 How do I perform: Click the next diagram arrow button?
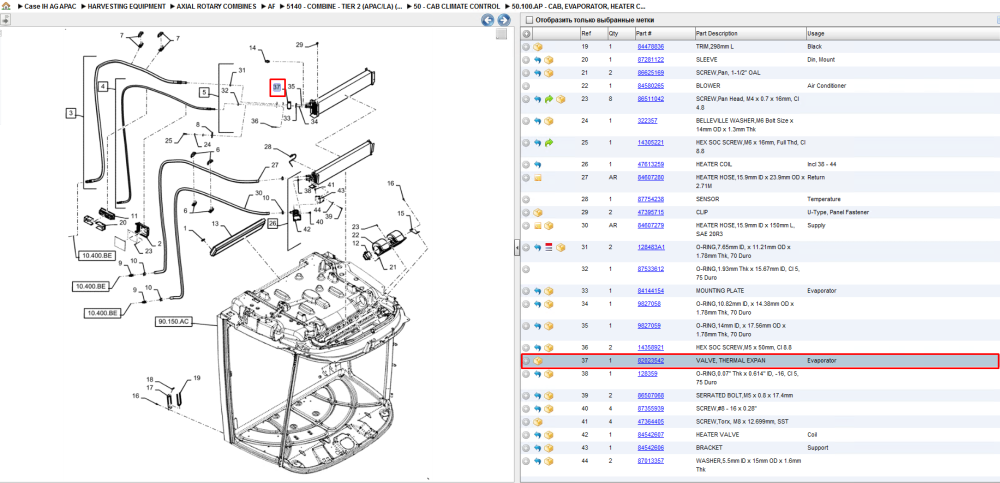503,20
